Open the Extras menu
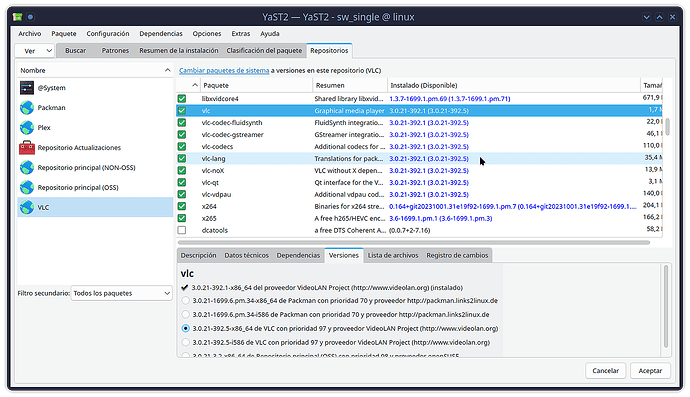 (241, 33)
